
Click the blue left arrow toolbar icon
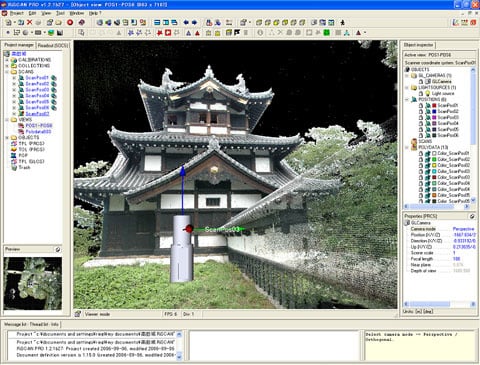pyautogui.click(x=186, y=22)
